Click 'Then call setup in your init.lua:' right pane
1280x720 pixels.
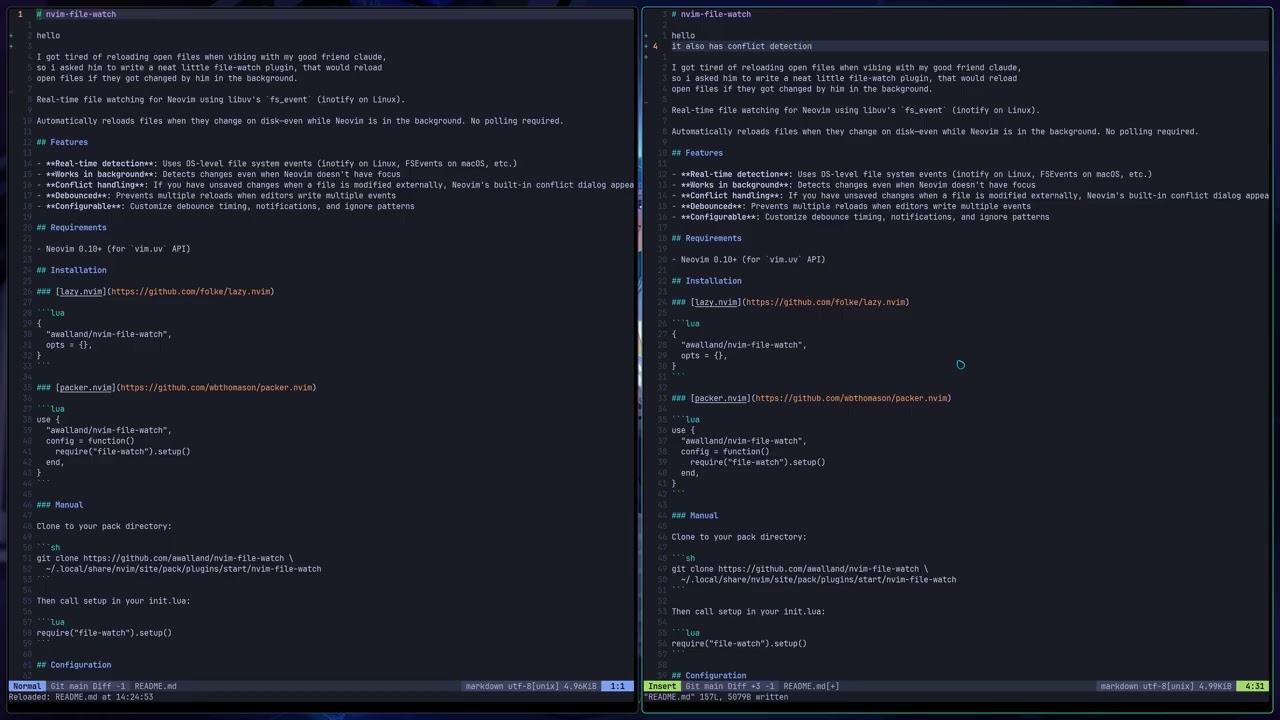pos(748,612)
